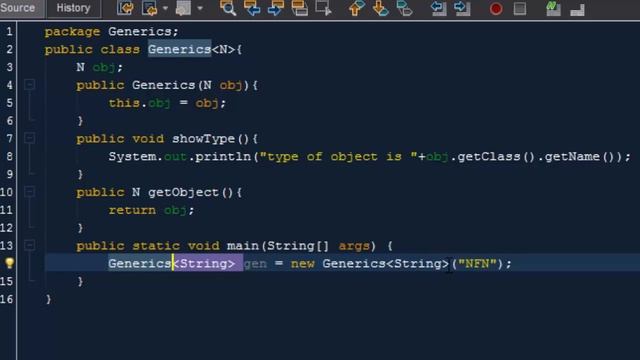This screenshot has width=640, height=360.
Task: Collapse the getObject method fold
Action: pos(29,191)
